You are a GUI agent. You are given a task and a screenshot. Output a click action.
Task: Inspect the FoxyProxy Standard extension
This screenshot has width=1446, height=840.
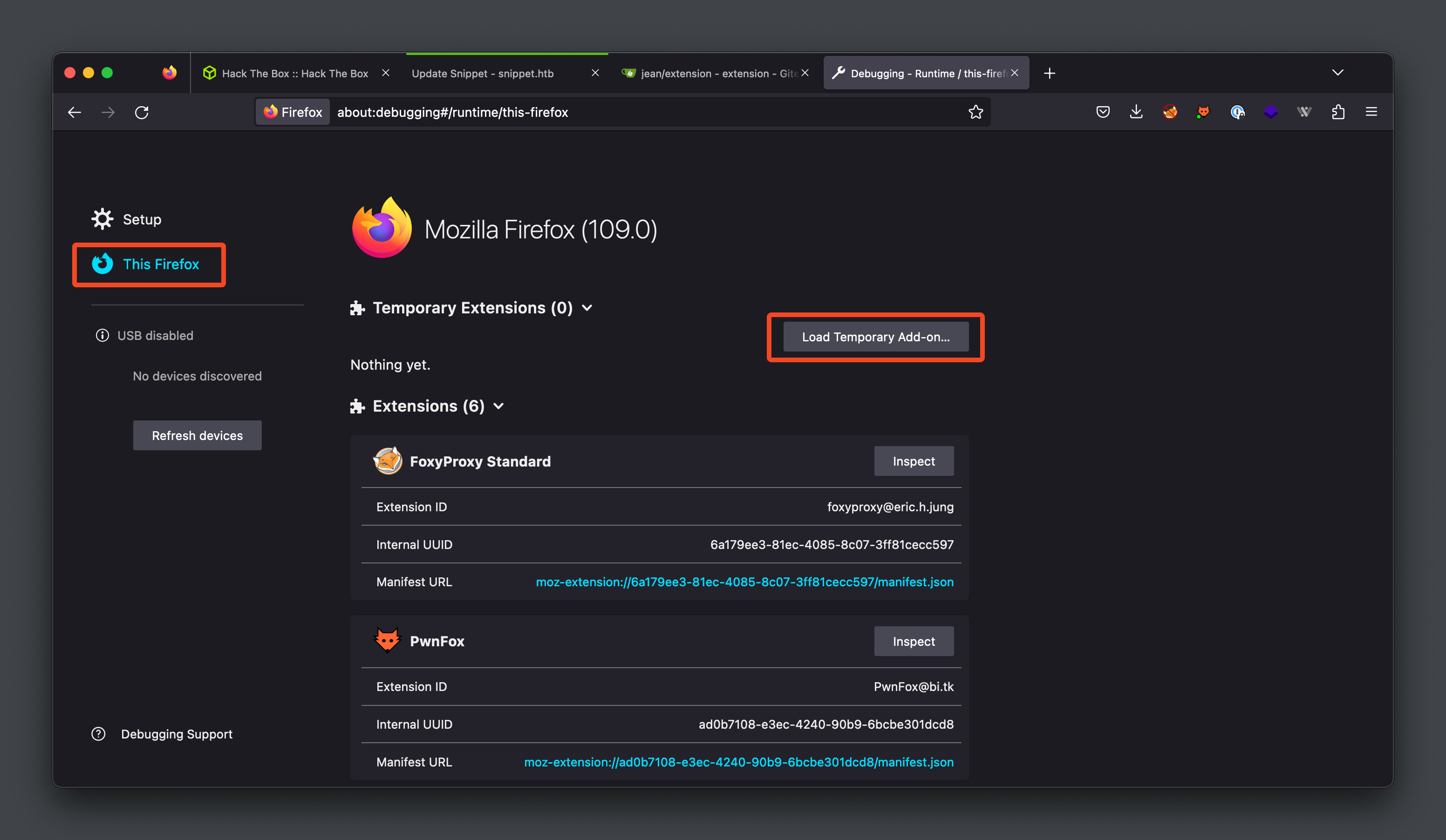coord(914,461)
